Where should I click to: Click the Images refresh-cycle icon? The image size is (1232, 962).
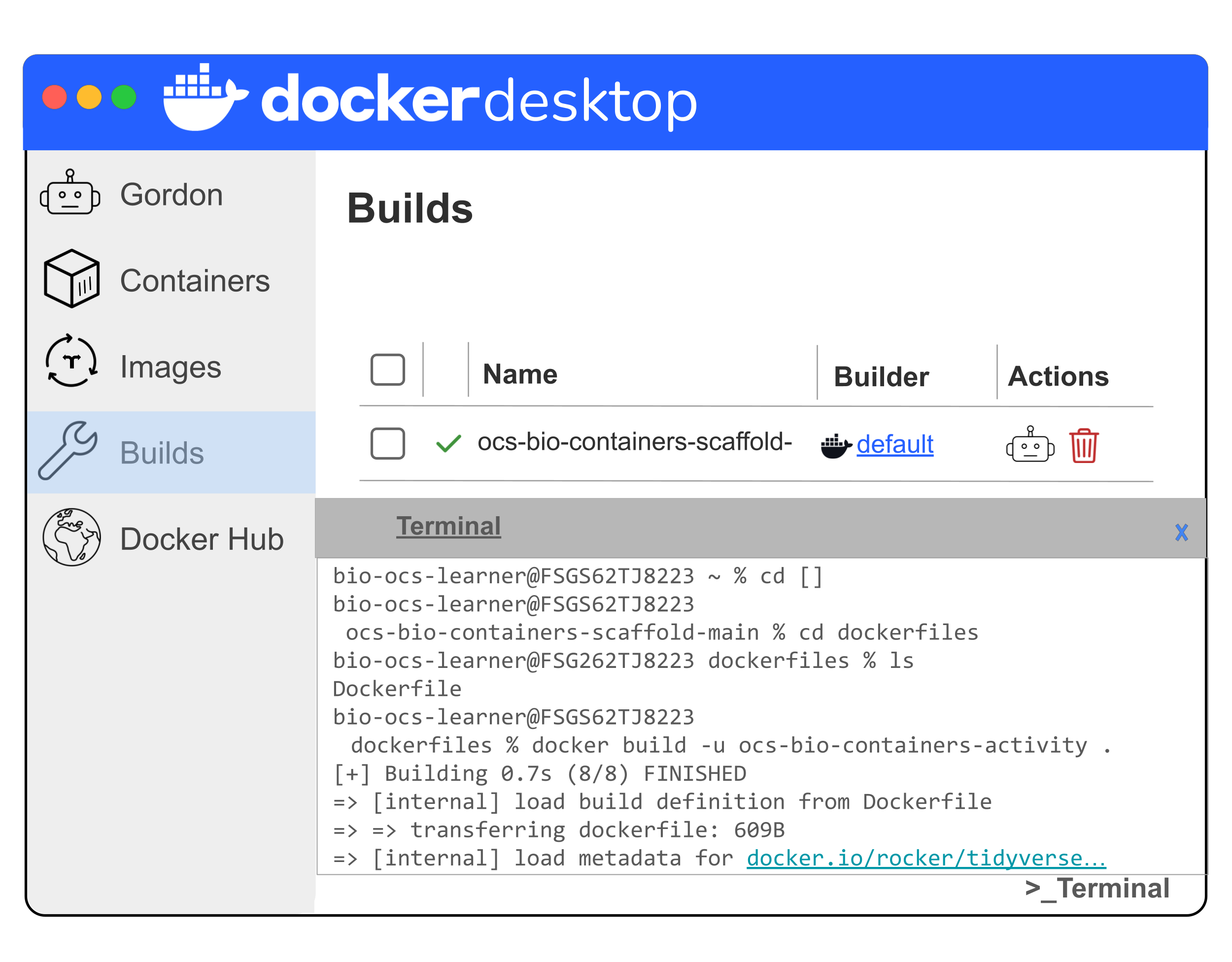(71, 361)
